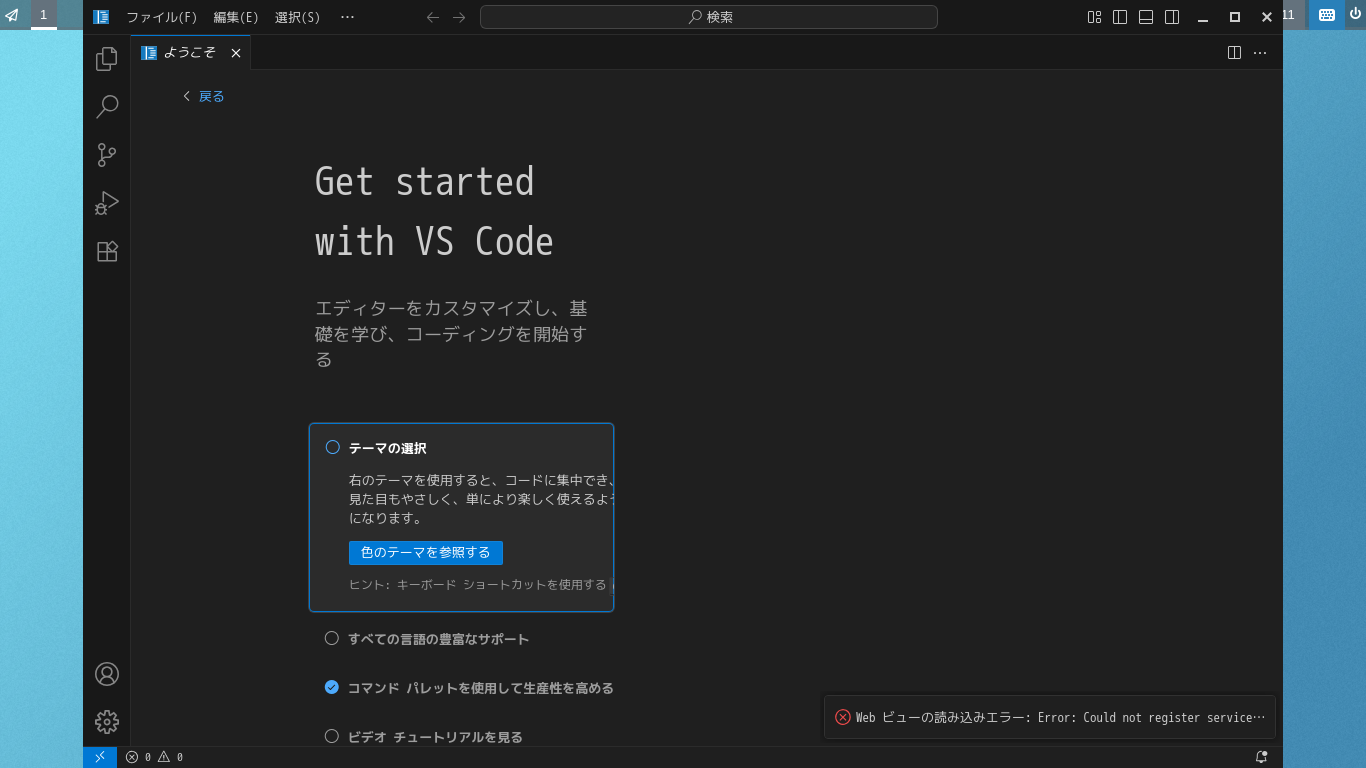Open the notifications bell in status bar
This screenshot has height=768, width=1366.
pos(1261,757)
